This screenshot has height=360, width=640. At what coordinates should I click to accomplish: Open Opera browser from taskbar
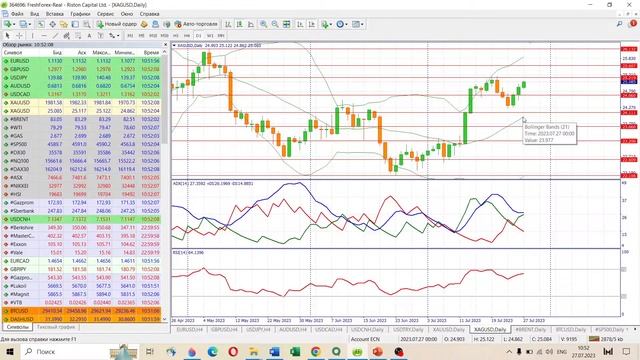coord(233,351)
